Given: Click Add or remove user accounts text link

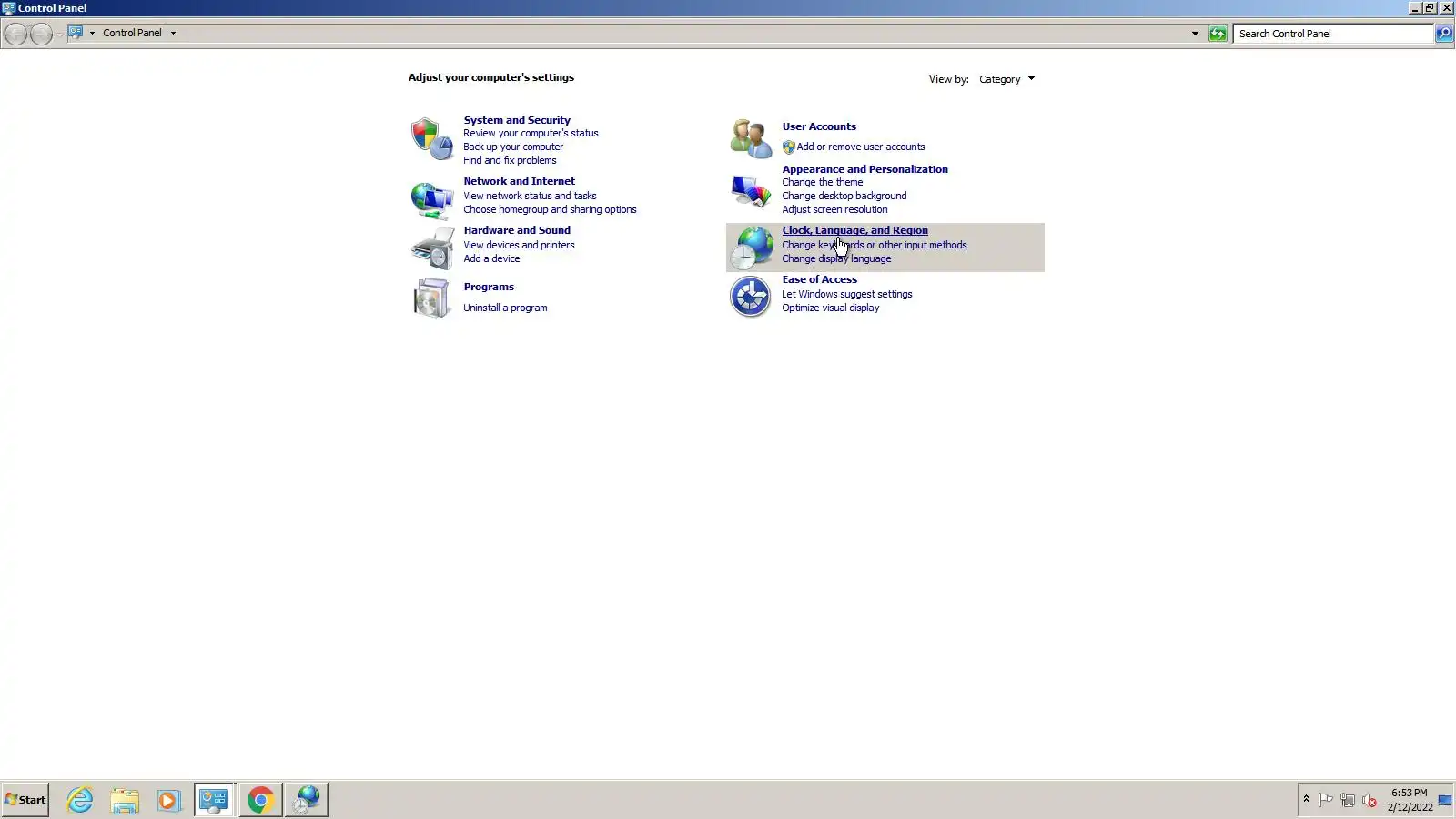Looking at the screenshot, I should 861,147.
